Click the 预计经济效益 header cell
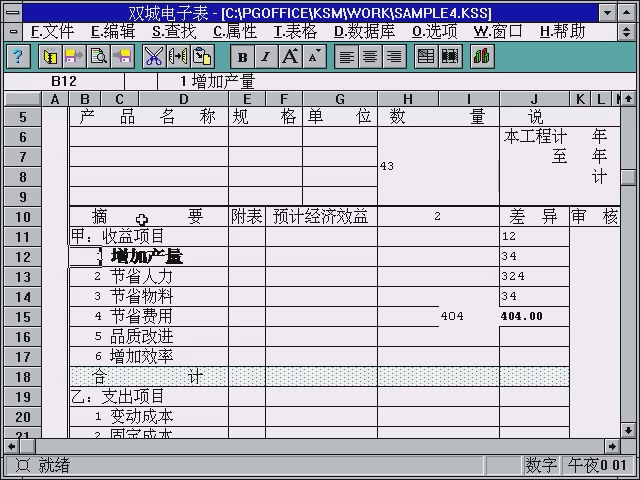The height and width of the screenshot is (480, 640). point(321,217)
